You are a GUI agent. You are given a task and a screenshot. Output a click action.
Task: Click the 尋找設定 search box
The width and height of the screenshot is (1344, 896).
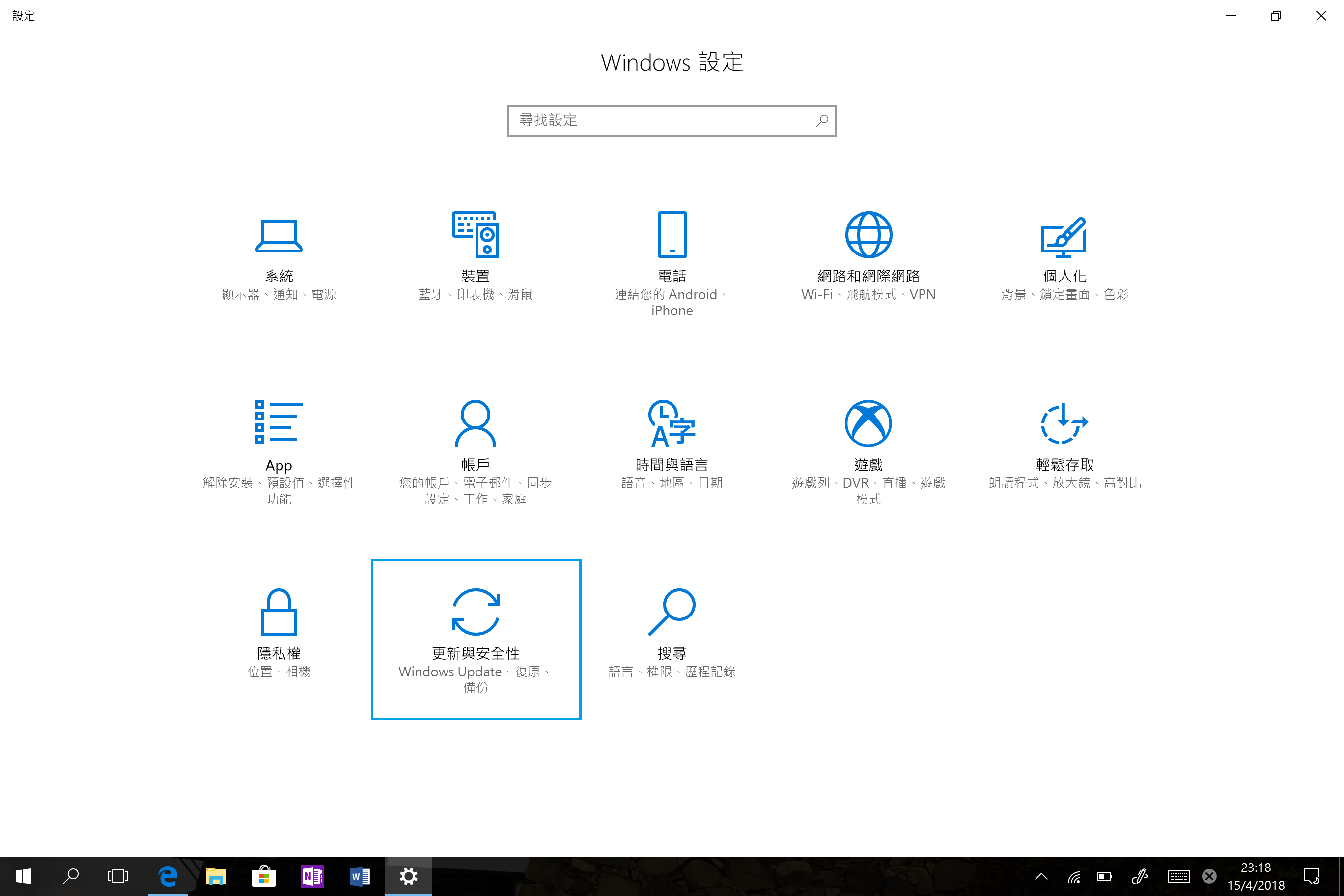coord(672,120)
